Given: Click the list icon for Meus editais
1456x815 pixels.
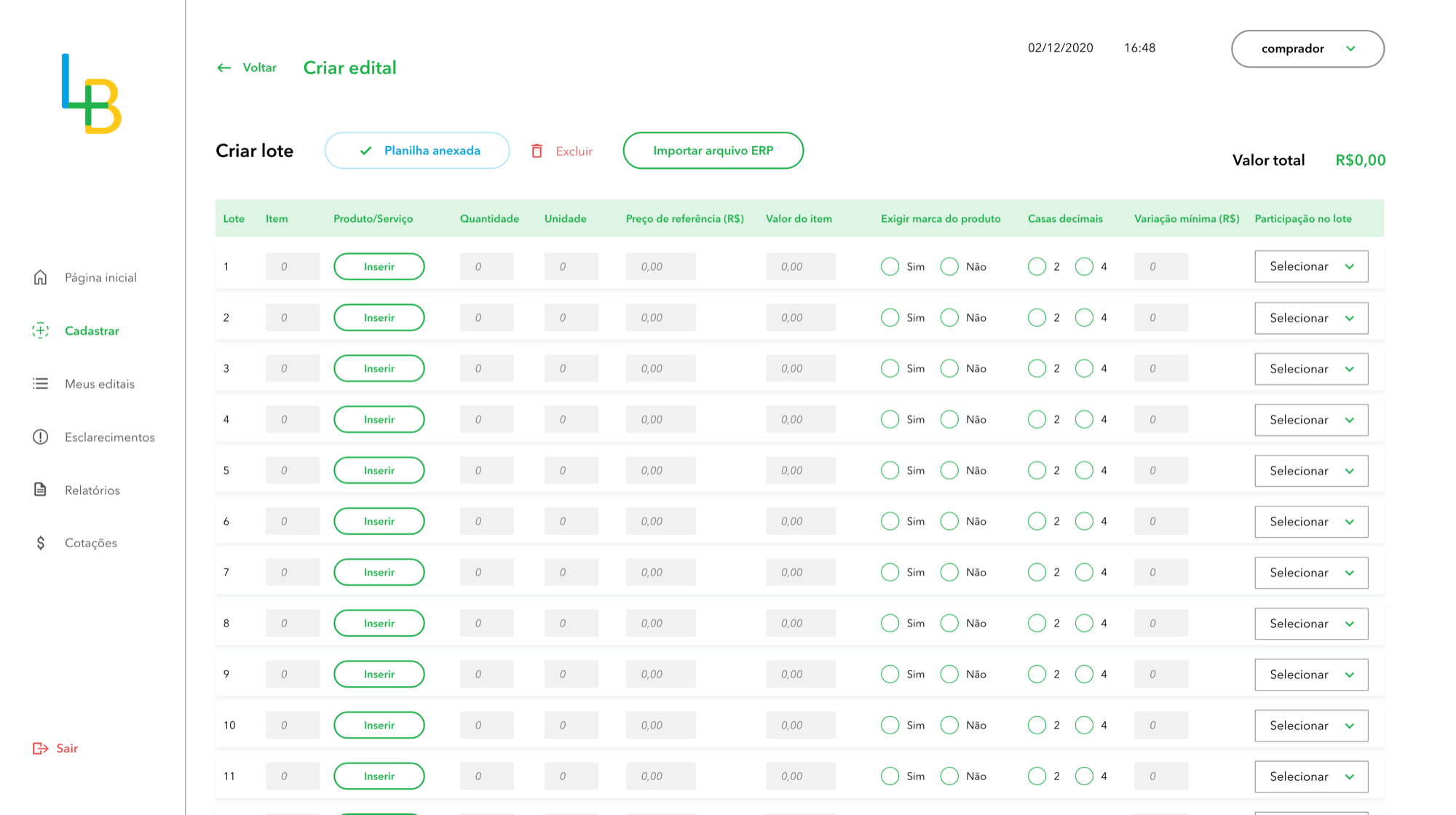Looking at the screenshot, I should click(41, 383).
